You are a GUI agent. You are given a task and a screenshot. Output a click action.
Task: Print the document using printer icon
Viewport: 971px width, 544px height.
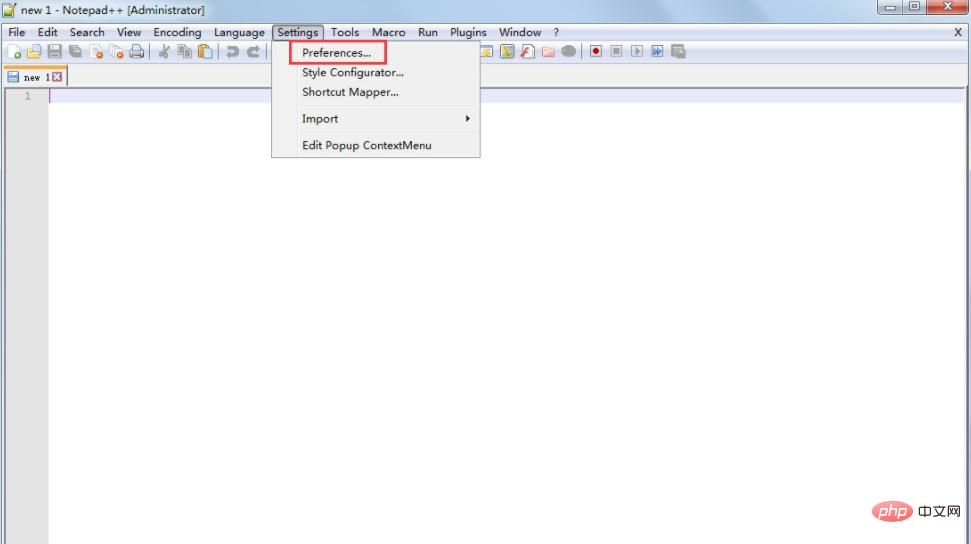[137, 51]
